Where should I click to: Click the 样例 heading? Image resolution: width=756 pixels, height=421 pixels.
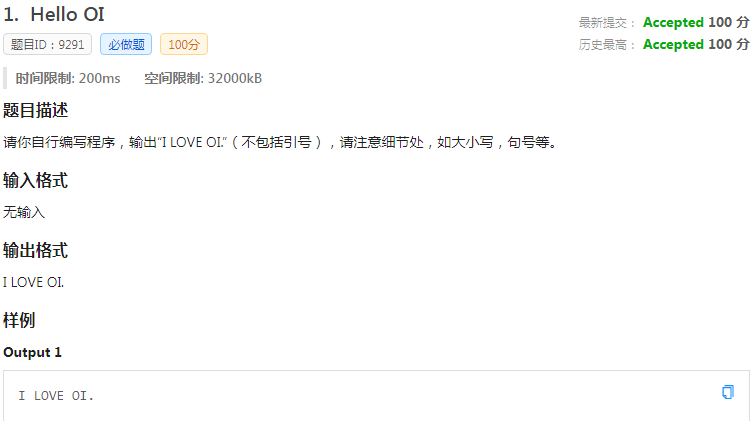[x=19, y=320]
